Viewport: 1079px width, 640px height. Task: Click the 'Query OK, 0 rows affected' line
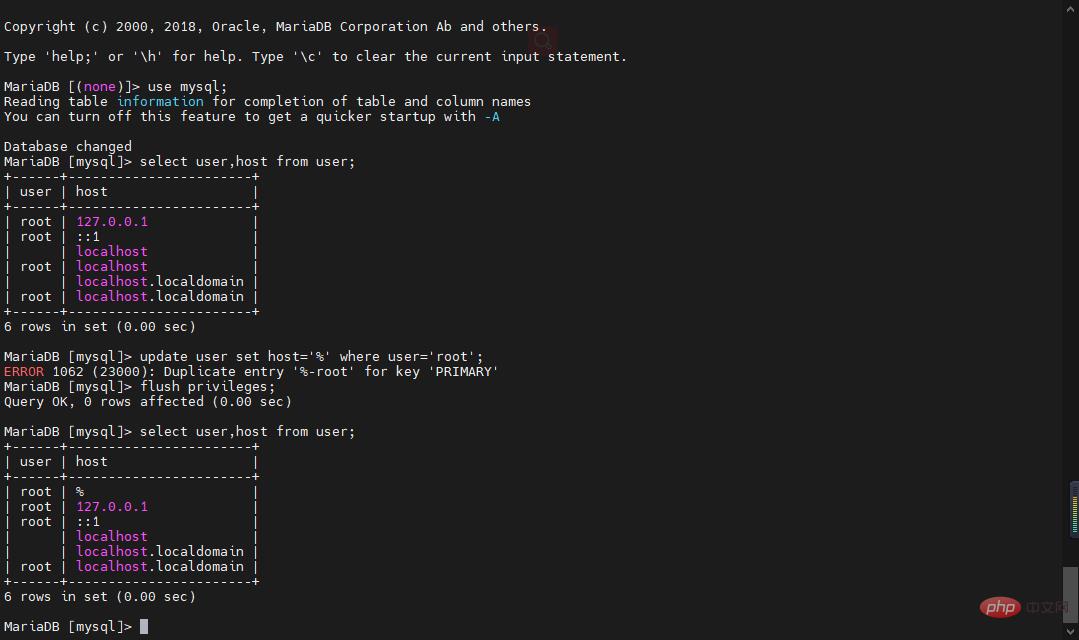(147, 402)
